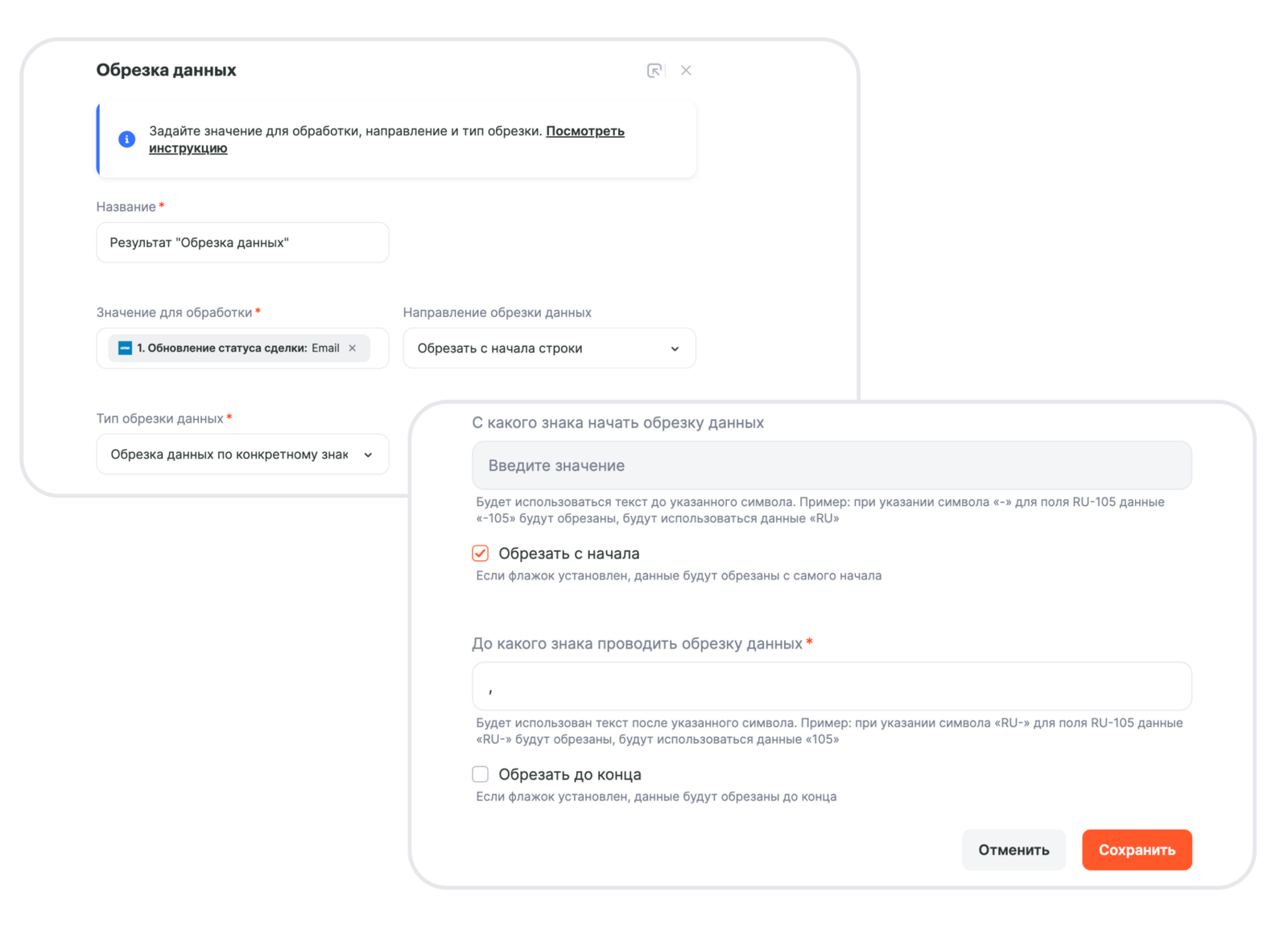Uncheck the Обрезать с начала checkbox
The image size is (1288, 927).
(481, 554)
